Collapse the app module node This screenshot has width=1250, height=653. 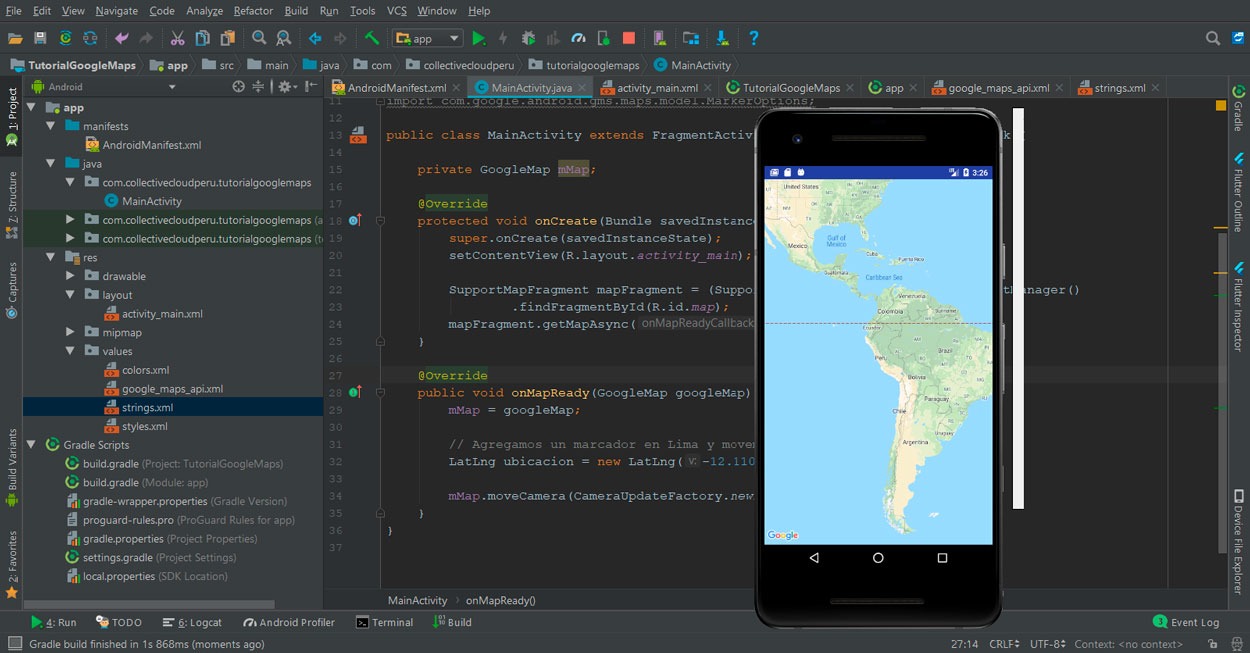coord(31,107)
